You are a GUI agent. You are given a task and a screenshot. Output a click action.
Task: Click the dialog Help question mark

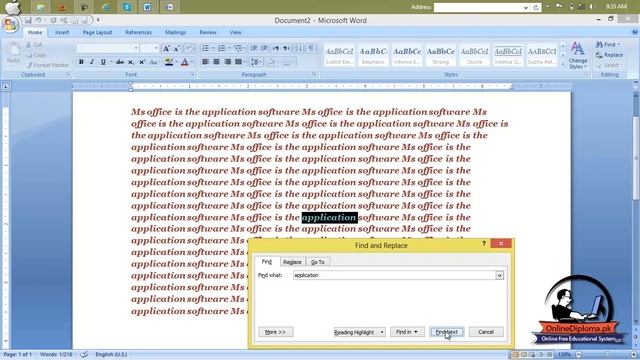coord(484,244)
